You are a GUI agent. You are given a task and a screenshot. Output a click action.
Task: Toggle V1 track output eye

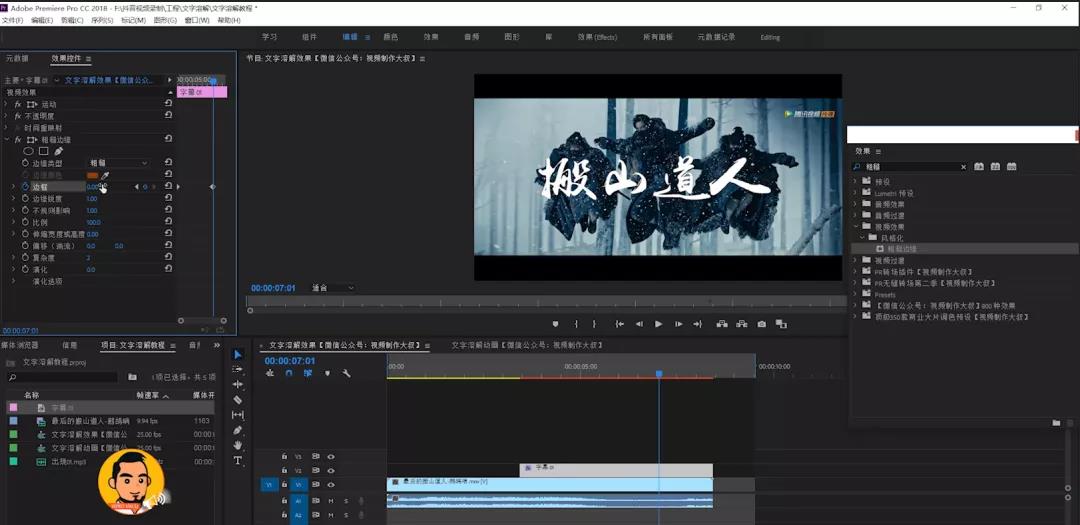pos(331,485)
